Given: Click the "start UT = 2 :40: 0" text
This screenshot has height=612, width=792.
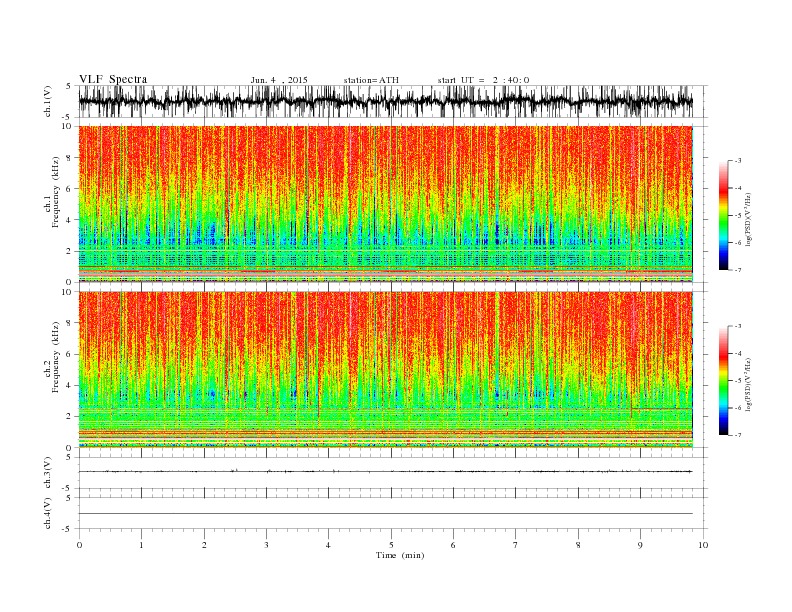Looking at the screenshot, I should coord(483,80).
